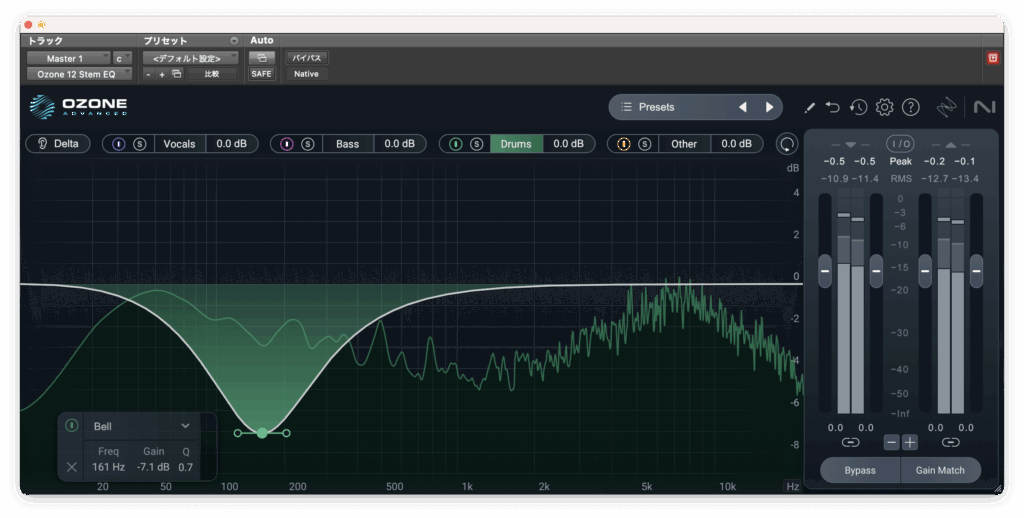The width and height of the screenshot is (1024, 518).
Task: Go to the next preset arrow
Action: coord(769,107)
